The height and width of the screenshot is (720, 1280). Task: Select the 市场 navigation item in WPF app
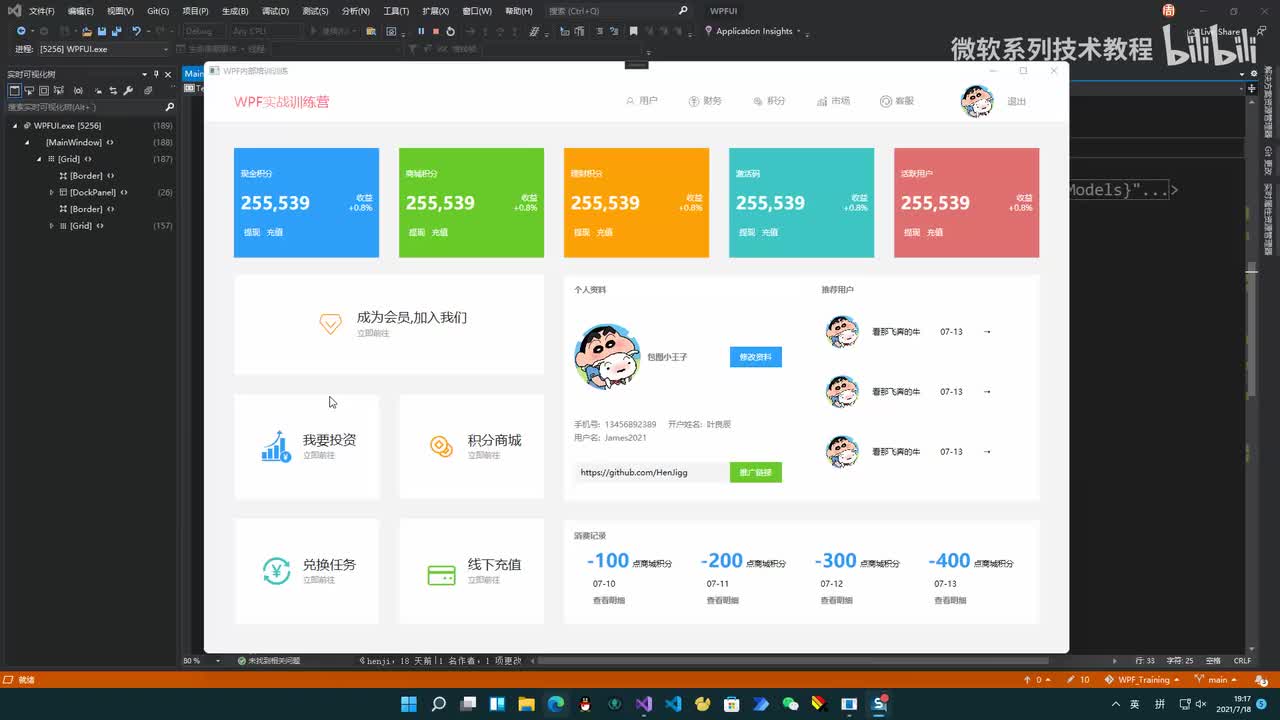pyautogui.click(x=833, y=101)
